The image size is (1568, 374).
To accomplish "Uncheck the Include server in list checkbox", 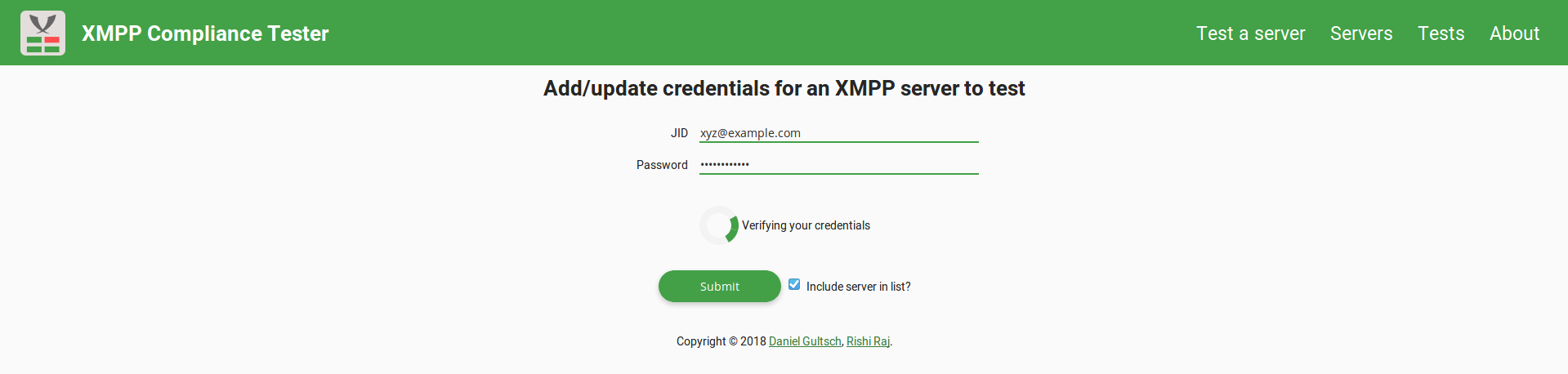I will pyautogui.click(x=794, y=285).
